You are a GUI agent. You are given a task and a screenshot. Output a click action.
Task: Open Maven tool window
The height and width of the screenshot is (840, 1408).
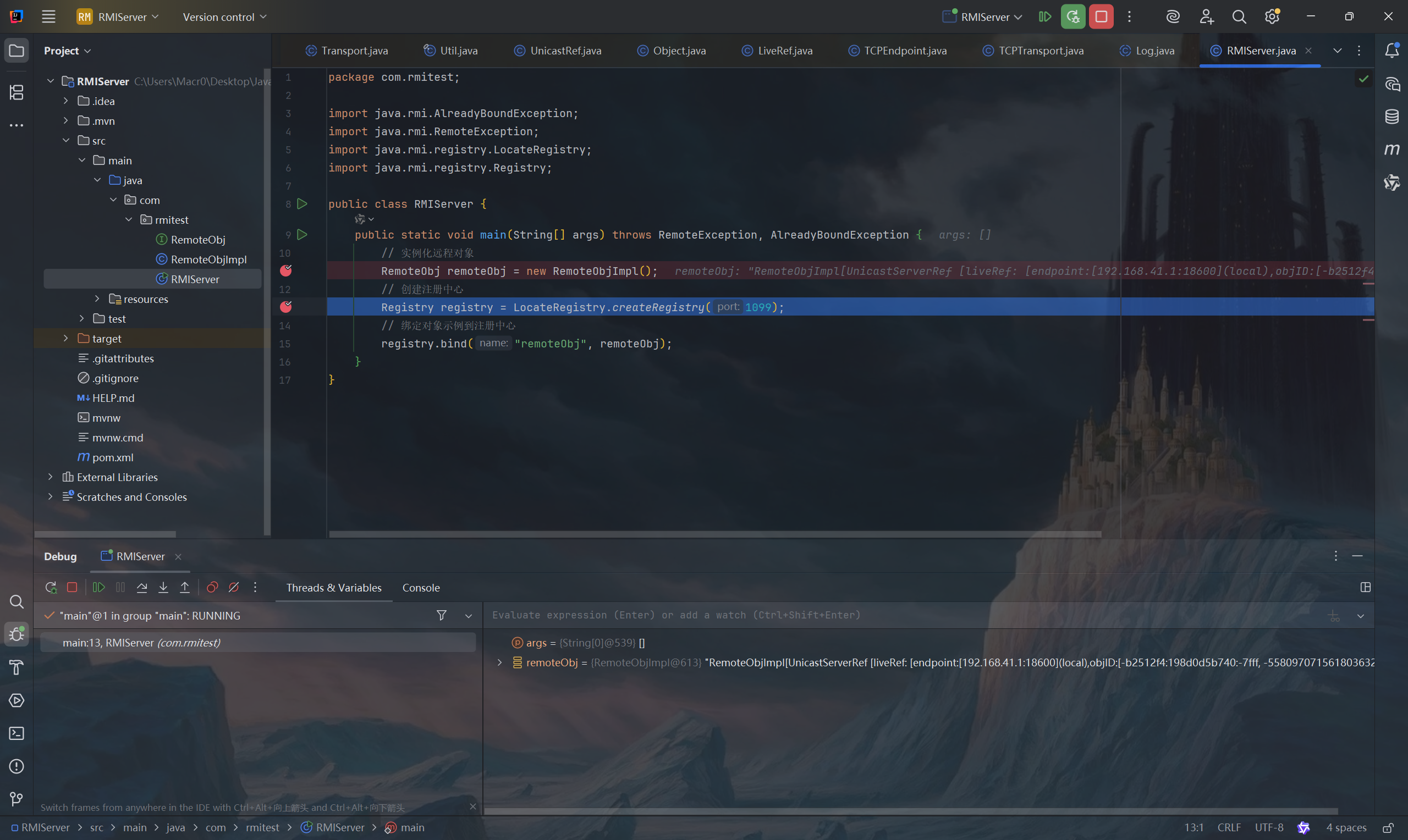[x=1391, y=150]
